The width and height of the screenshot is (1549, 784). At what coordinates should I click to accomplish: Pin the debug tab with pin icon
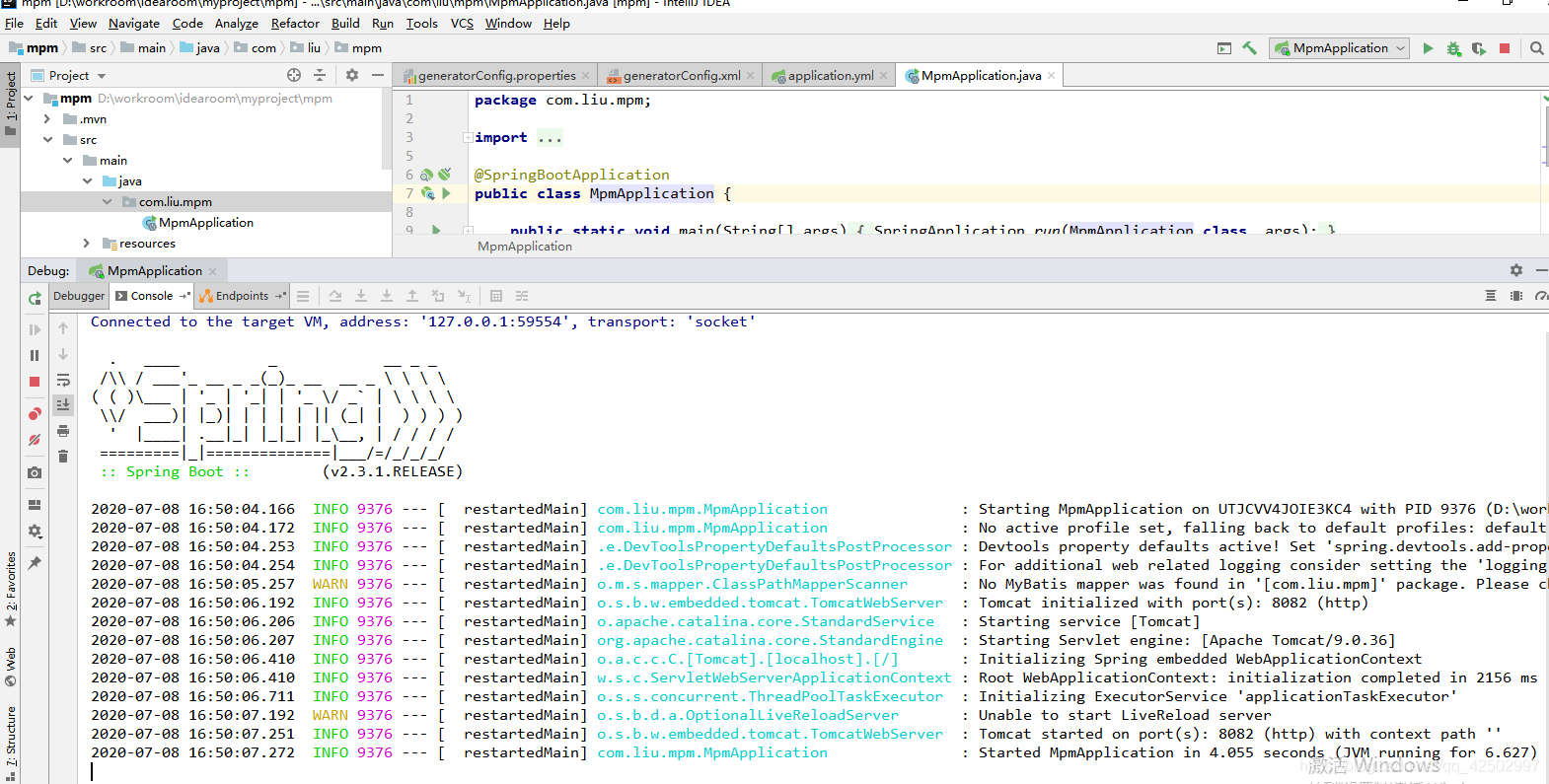tap(36, 562)
